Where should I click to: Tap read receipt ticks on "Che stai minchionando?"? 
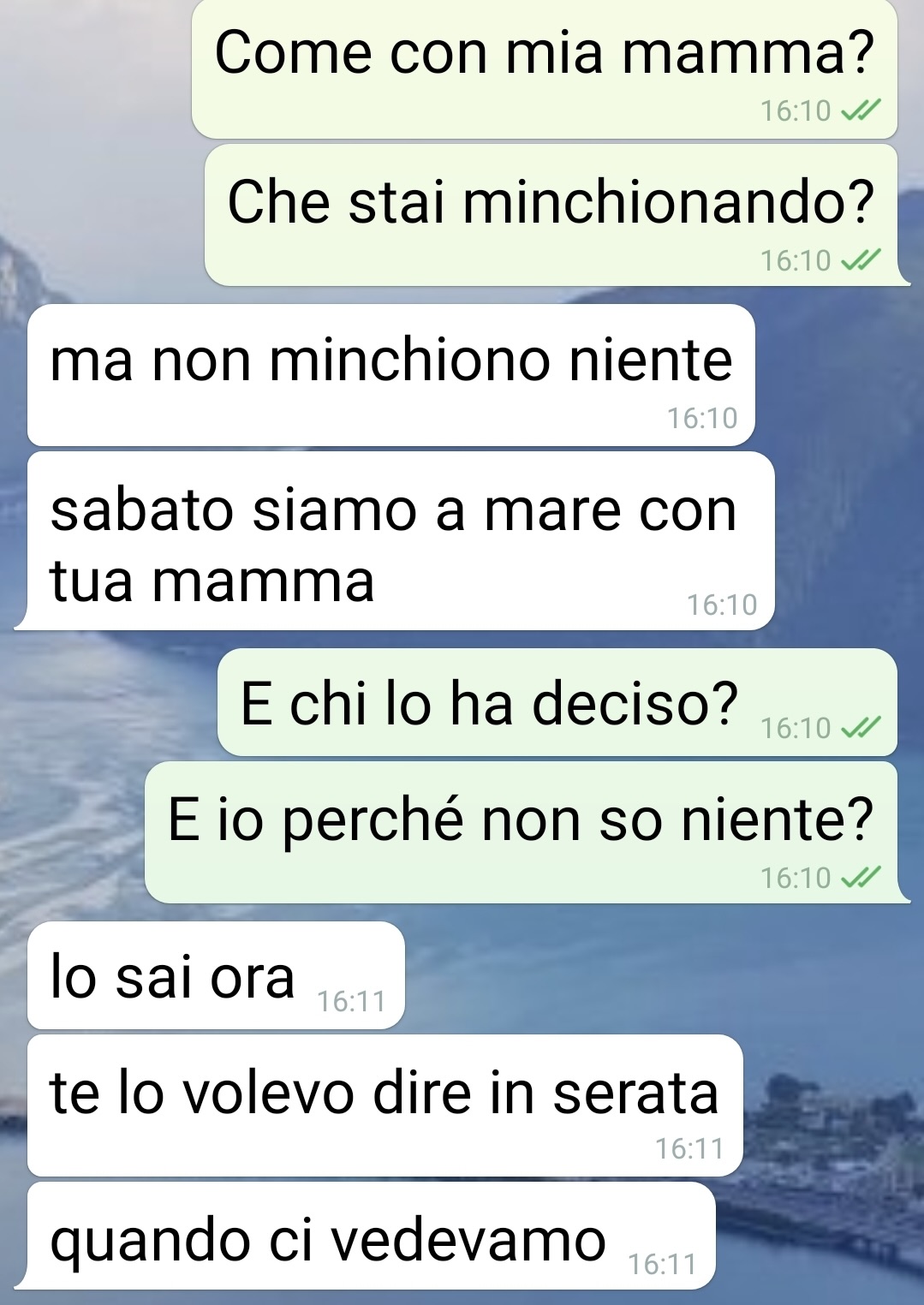[x=861, y=260]
